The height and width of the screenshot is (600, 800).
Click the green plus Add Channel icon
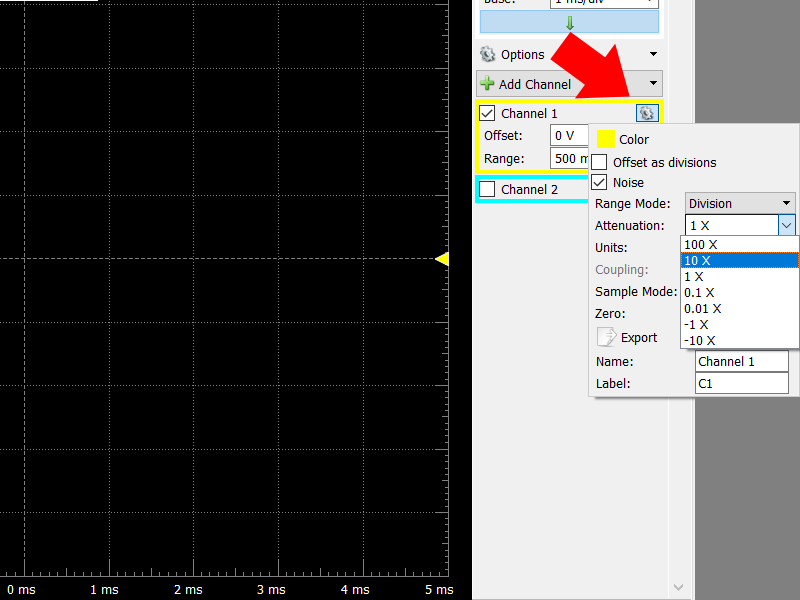[487, 83]
